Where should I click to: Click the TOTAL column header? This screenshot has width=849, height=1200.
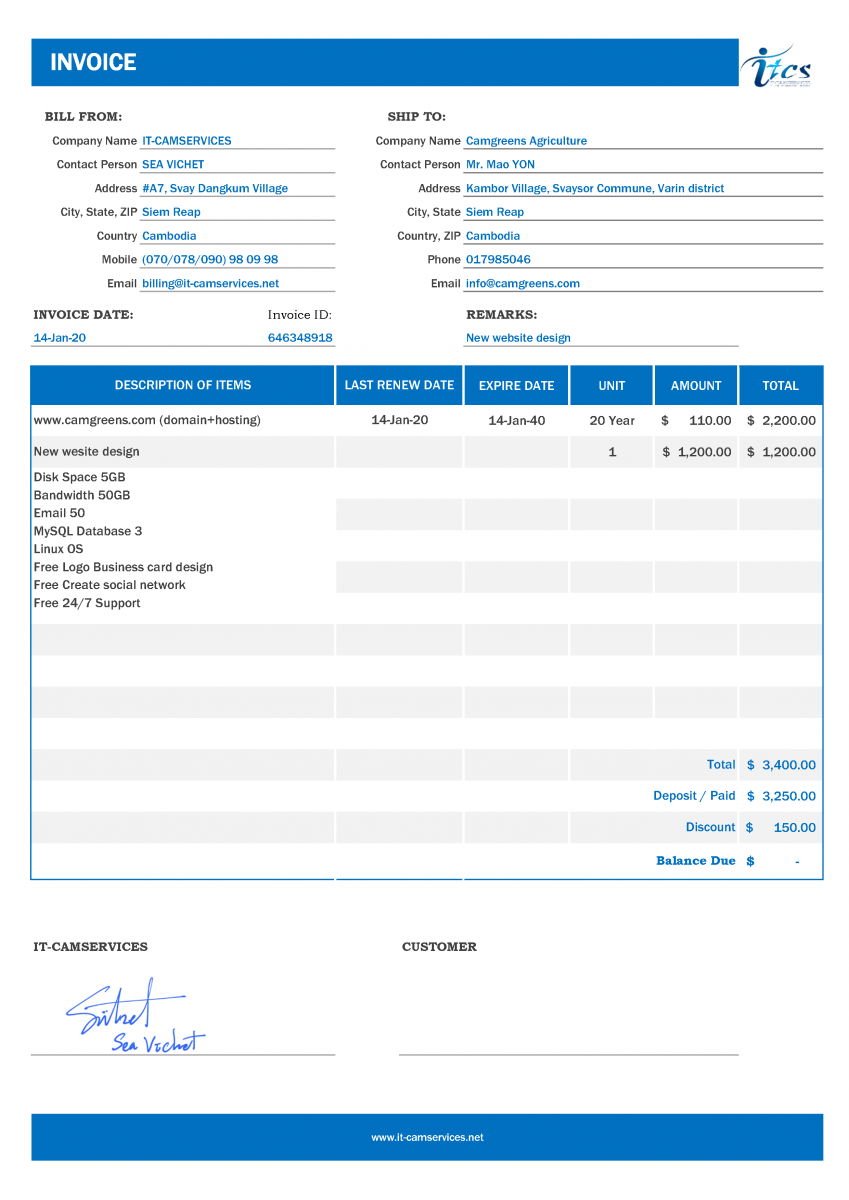coord(781,385)
